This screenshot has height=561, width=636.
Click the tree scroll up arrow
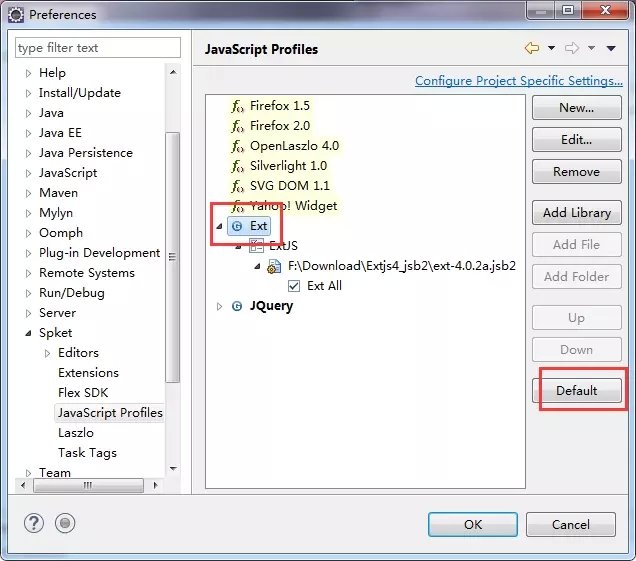173,73
